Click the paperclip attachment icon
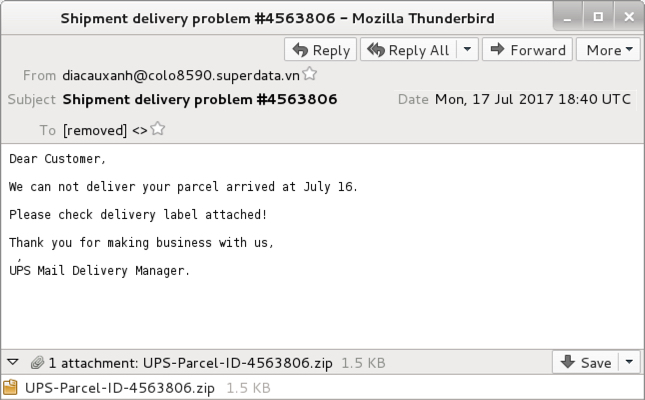The height and width of the screenshot is (400, 645). click(37, 363)
